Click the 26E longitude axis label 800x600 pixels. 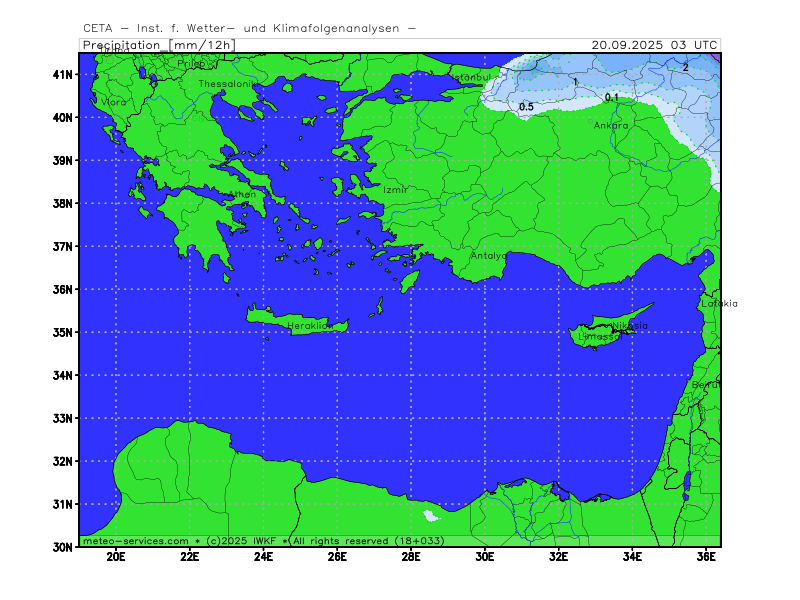click(x=337, y=557)
